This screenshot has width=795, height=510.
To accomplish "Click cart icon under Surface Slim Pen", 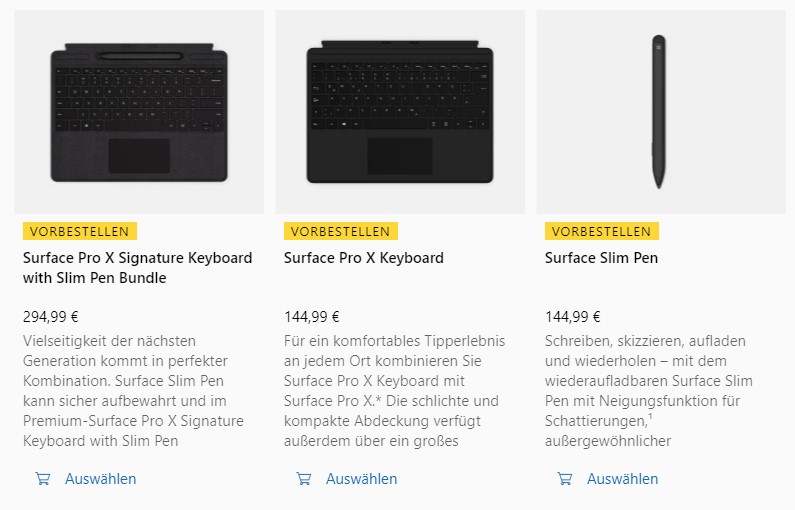I will point(565,479).
